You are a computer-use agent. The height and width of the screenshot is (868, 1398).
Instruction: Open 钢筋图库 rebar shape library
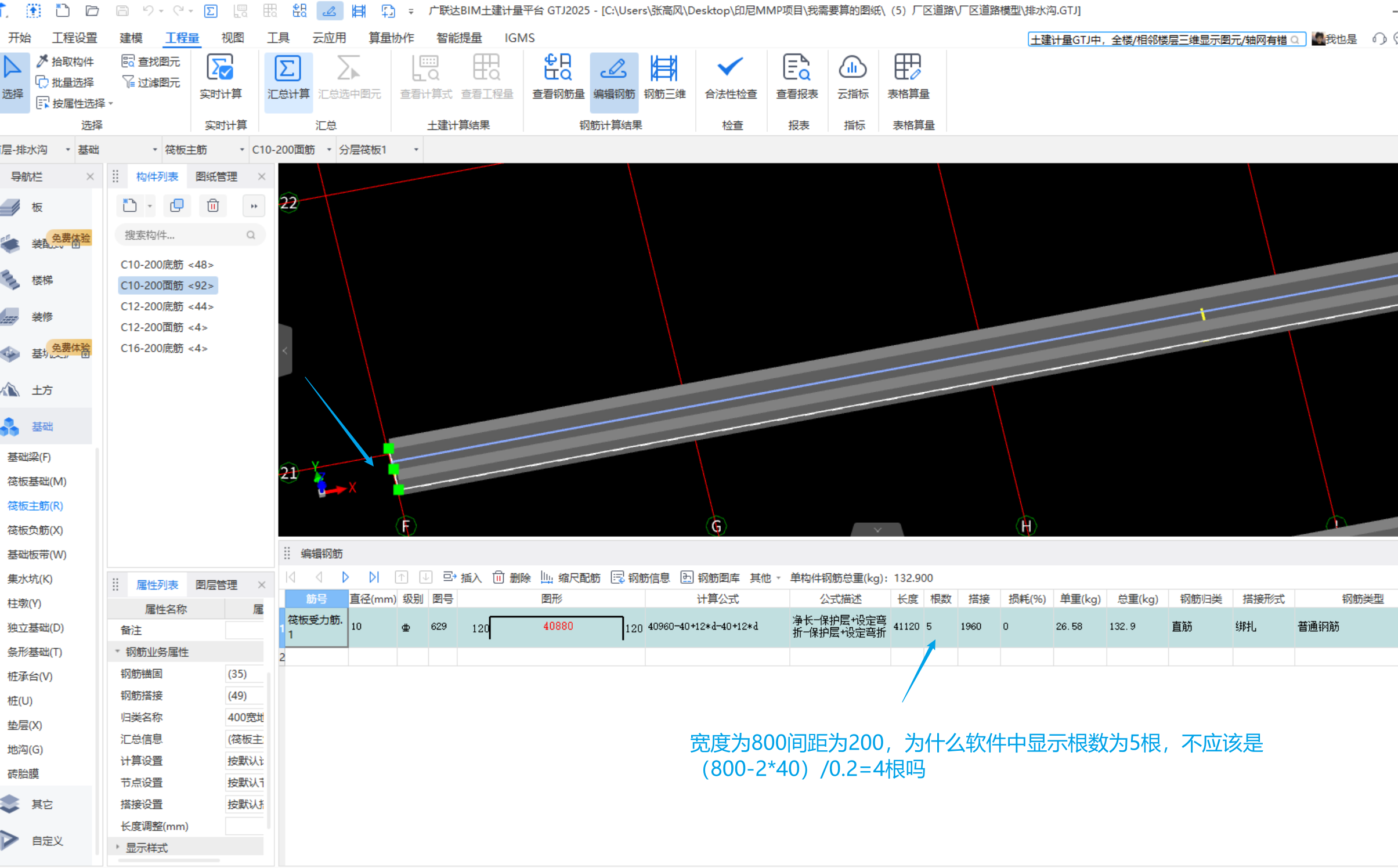click(710, 577)
